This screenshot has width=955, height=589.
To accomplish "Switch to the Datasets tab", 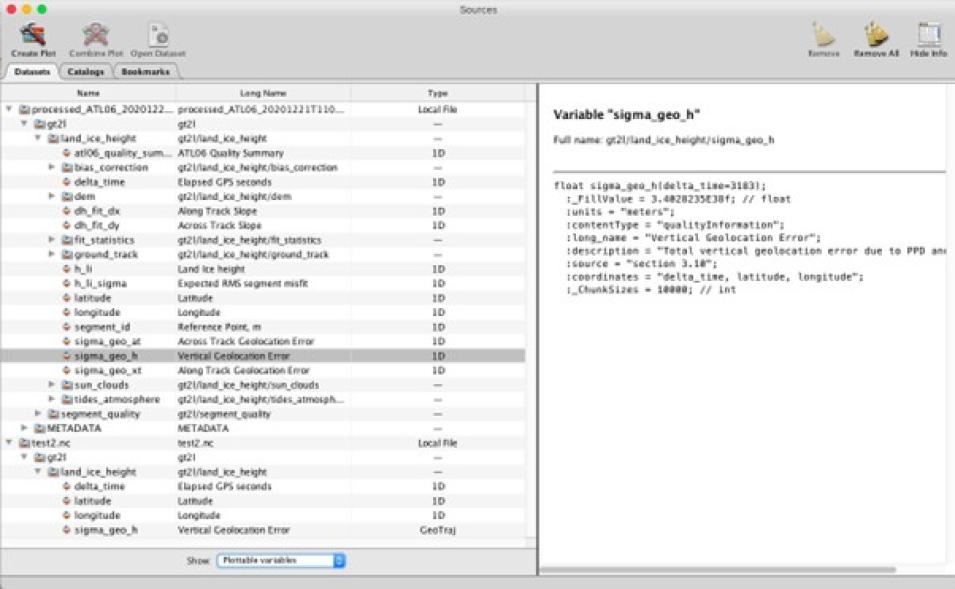I will click(x=32, y=72).
